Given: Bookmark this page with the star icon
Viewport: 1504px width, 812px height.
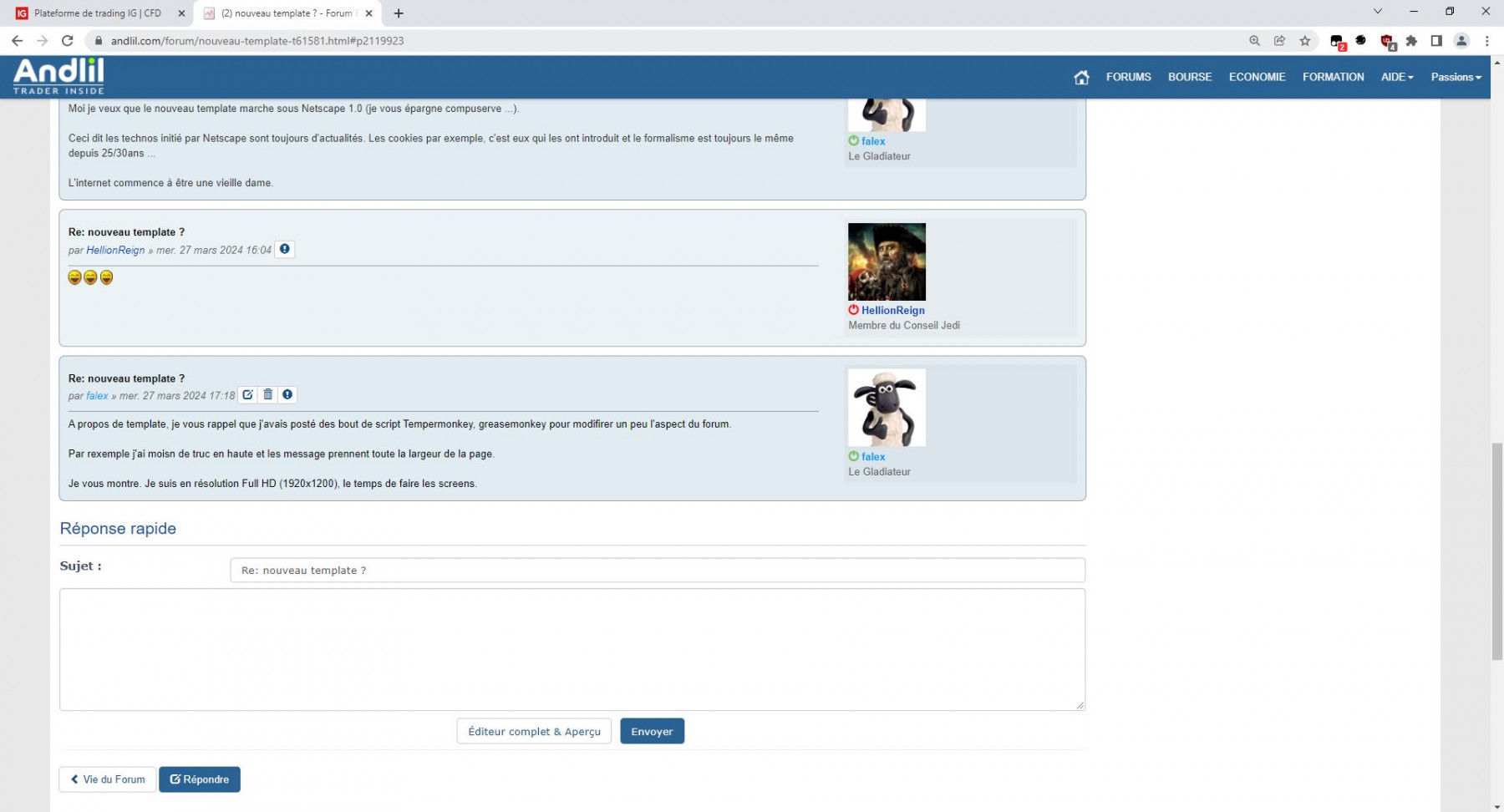Looking at the screenshot, I should tap(1305, 40).
